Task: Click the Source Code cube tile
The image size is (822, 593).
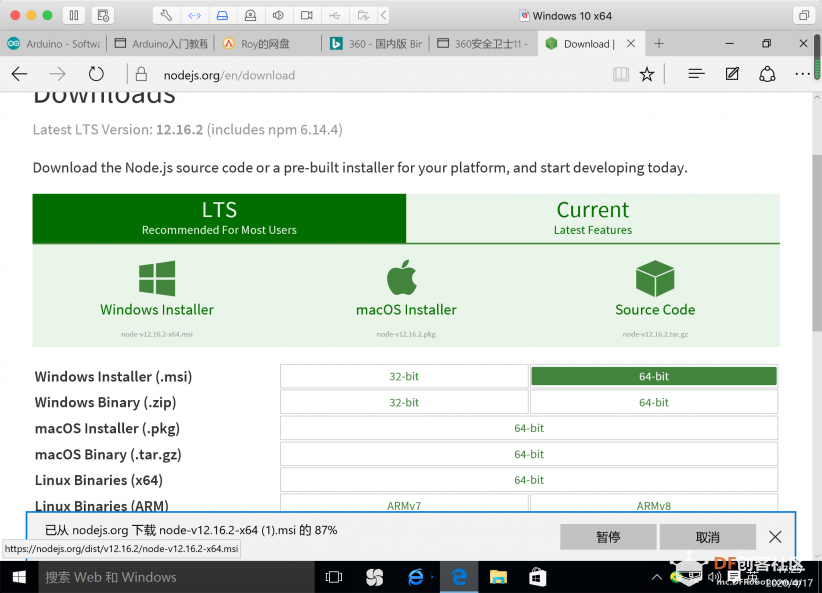Action: [x=655, y=296]
